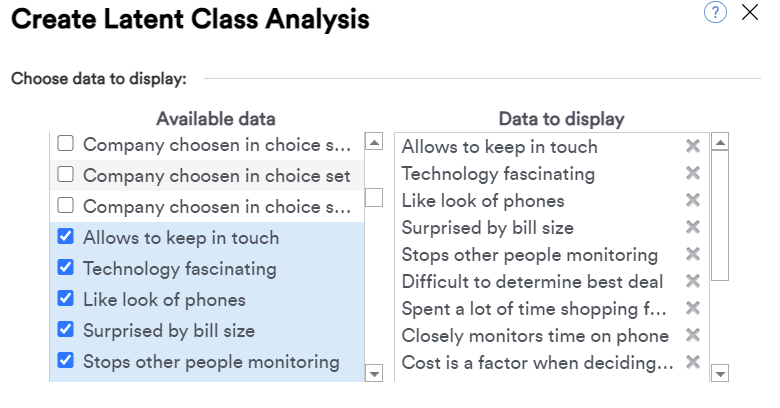
Task: Remove 'Allows to keep in touch' from display
Action: tap(693, 146)
